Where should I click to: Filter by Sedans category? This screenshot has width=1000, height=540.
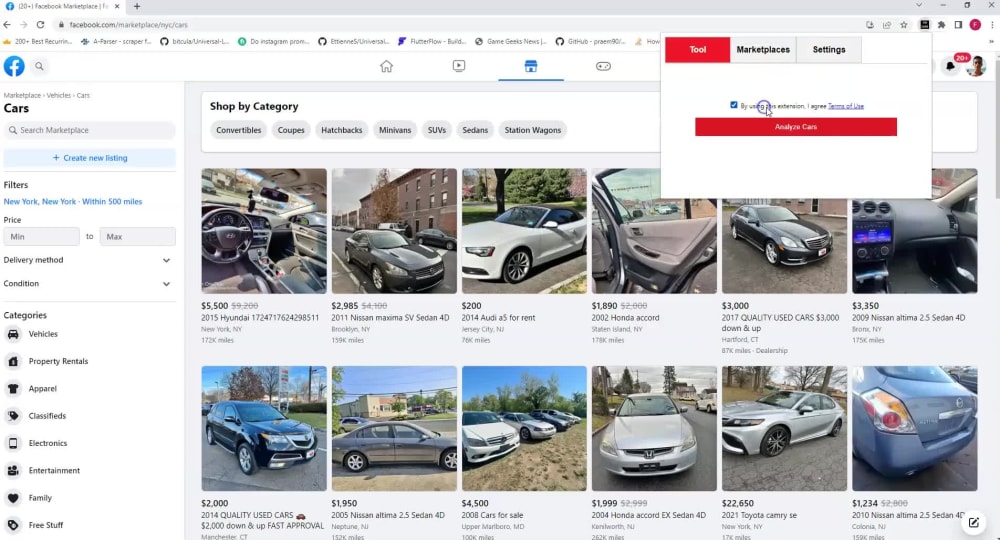tap(475, 130)
